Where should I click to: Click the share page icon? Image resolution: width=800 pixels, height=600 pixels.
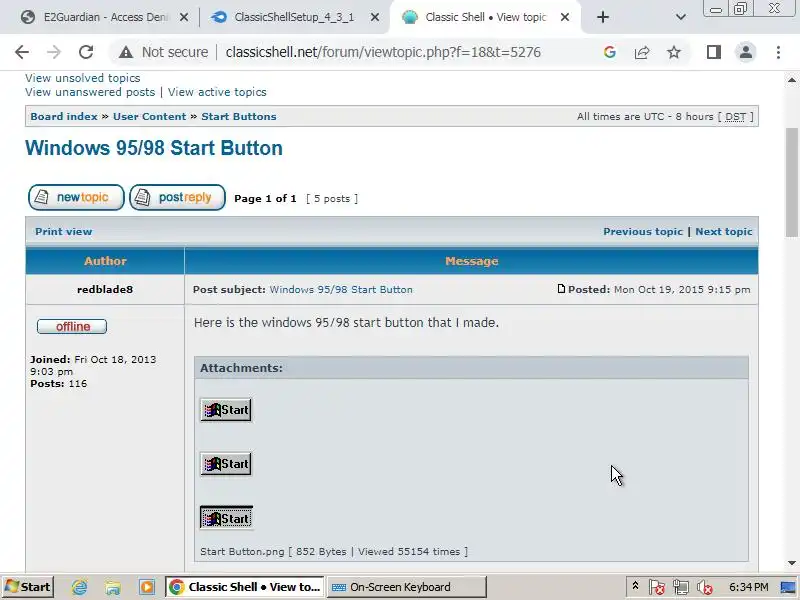point(642,52)
